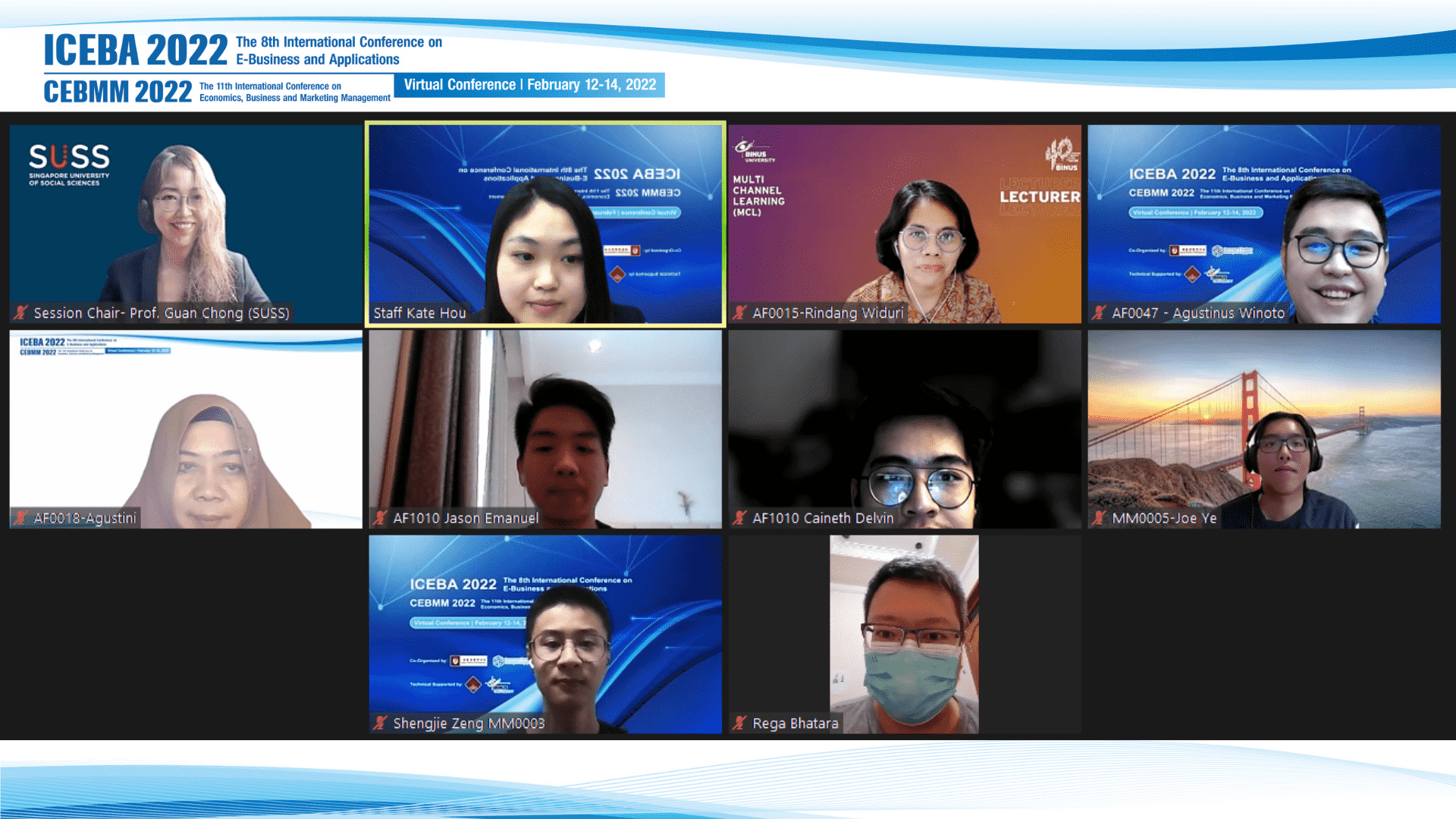This screenshot has height=819, width=1456.
Task: Click the 'AF1010 Caineth Delvin' name label
Action: (823, 519)
